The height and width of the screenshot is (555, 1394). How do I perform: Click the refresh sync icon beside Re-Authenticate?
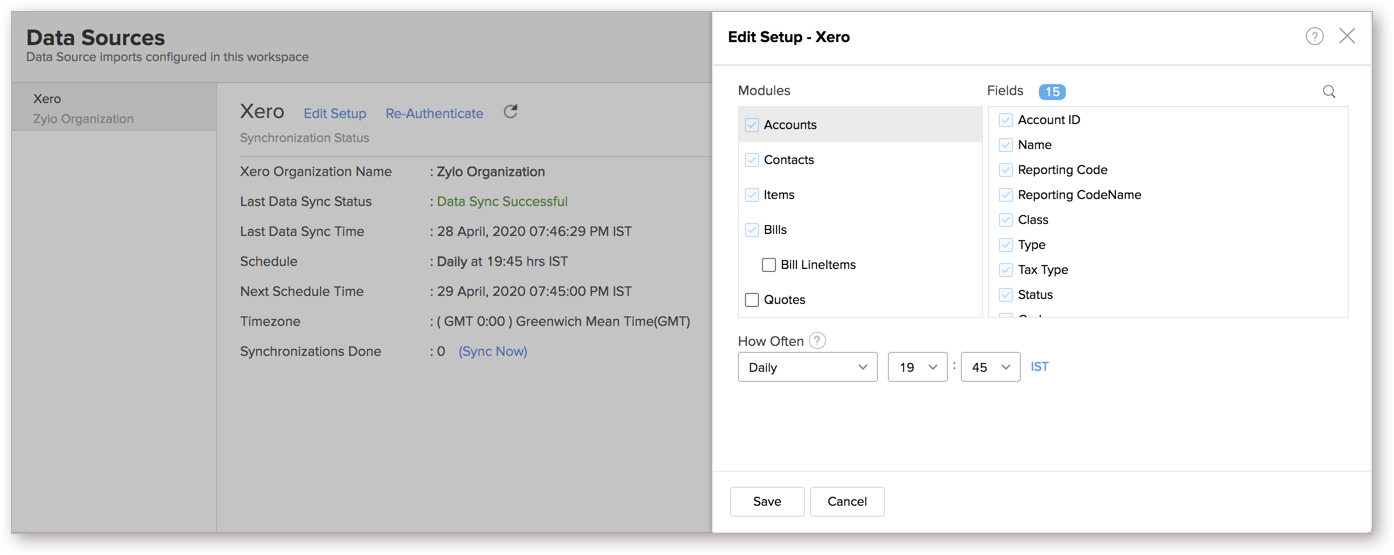[x=510, y=112]
